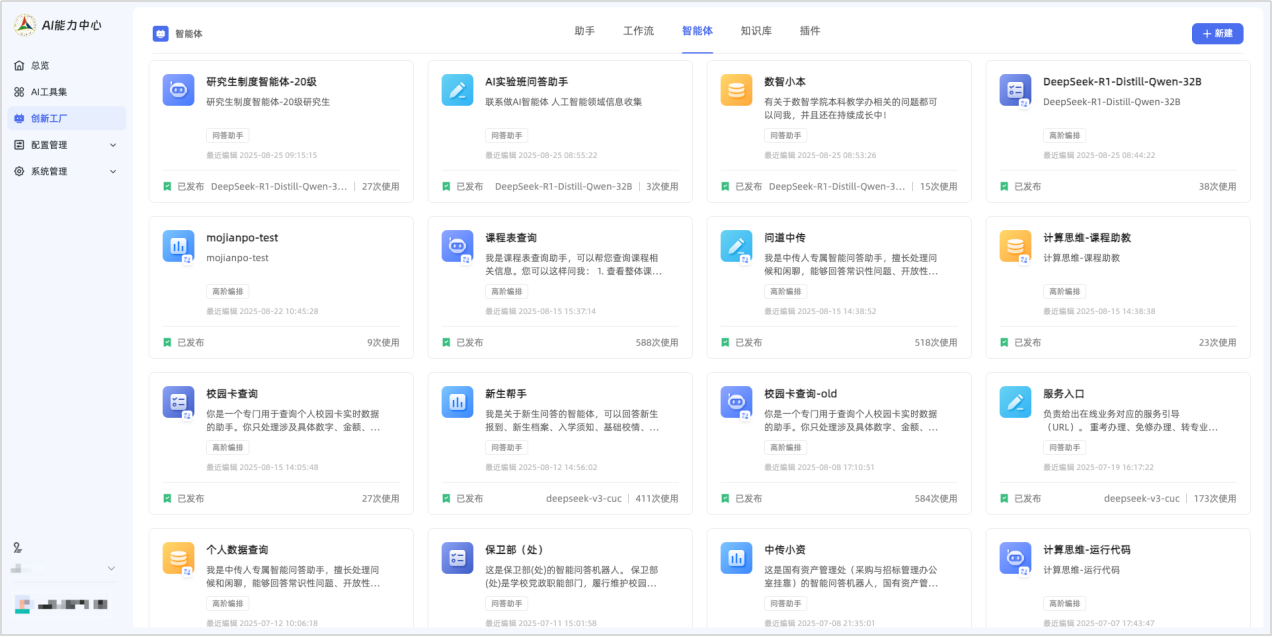Click the AI能力中心 logo
The image size is (1272, 637).
click(x=26, y=24)
